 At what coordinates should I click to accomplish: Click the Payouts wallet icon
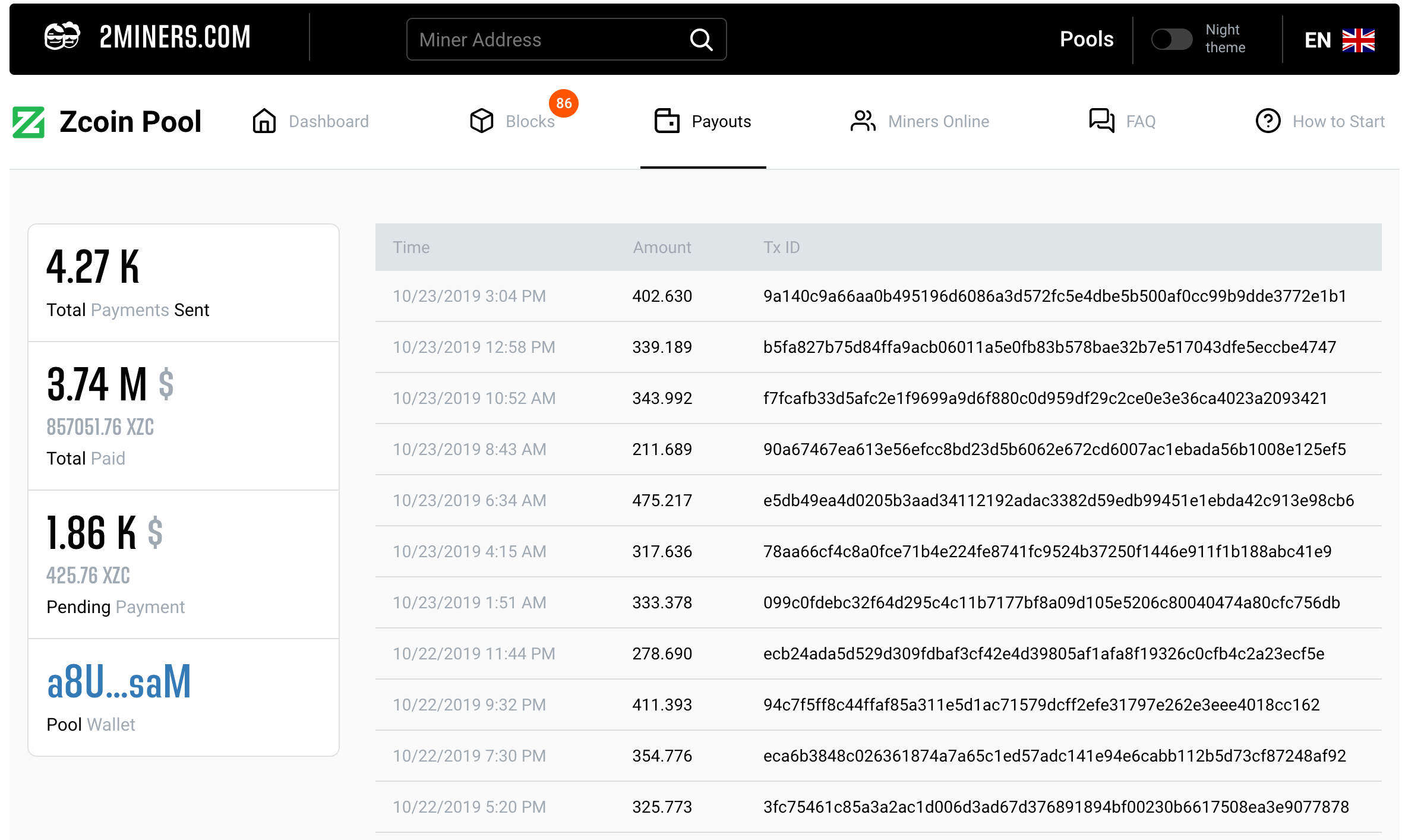point(667,121)
